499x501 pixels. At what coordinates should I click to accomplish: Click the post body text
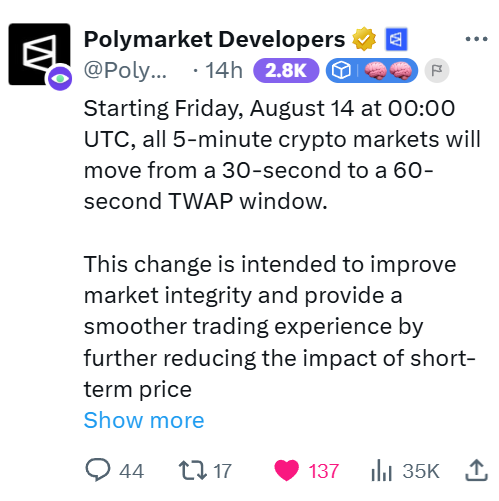[x=282, y=248]
